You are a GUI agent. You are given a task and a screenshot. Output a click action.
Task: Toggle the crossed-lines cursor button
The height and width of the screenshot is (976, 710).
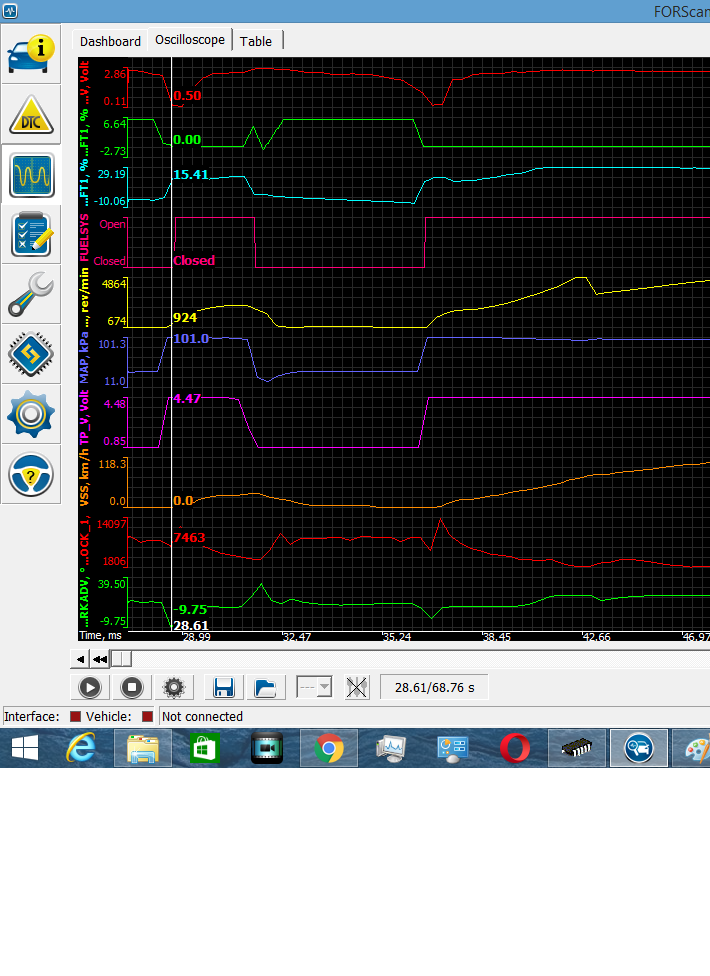point(357,687)
